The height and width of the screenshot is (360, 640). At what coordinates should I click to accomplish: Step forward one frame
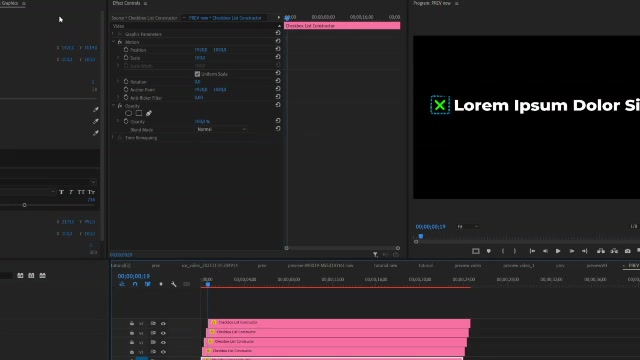tap(571, 251)
